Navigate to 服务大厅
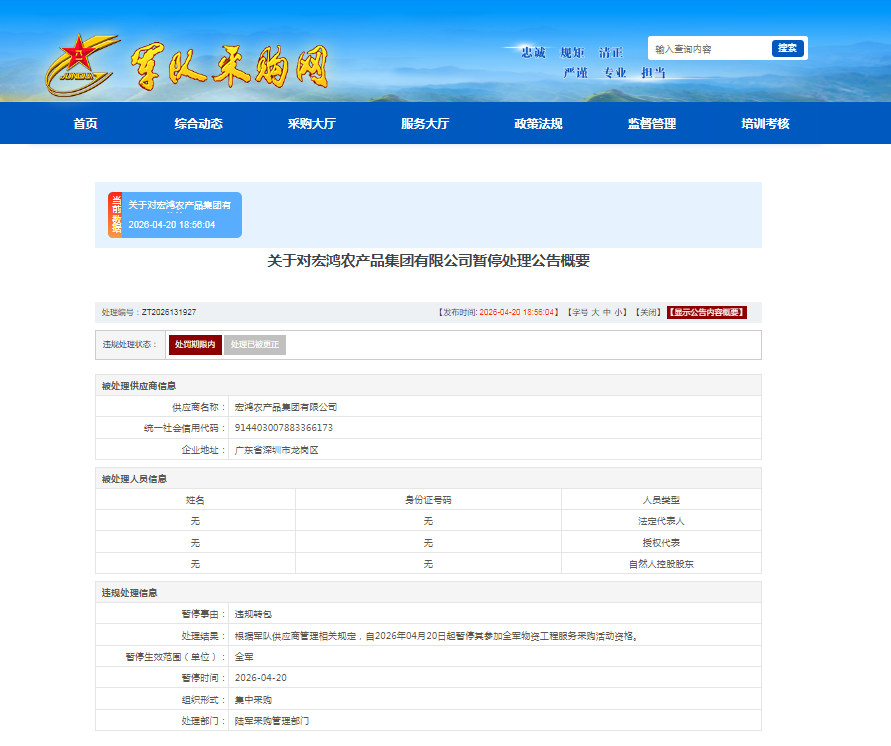The width and height of the screenshot is (891, 746). point(425,124)
